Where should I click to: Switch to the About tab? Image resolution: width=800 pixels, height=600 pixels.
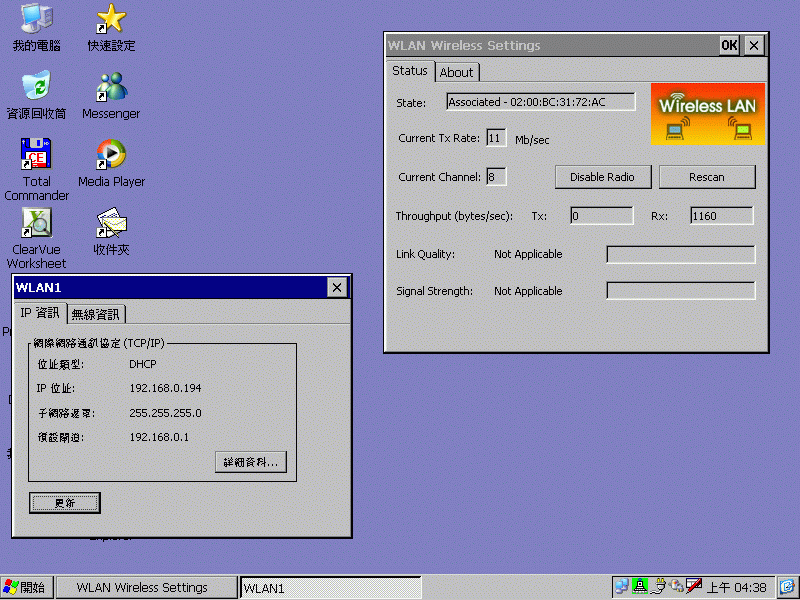pyautogui.click(x=457, y=72)
